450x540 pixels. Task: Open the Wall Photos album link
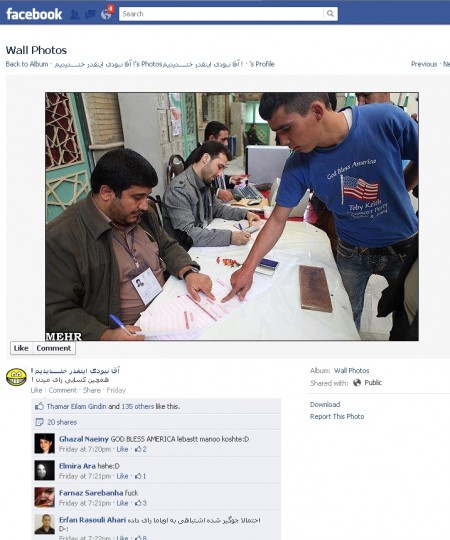[x=352, y=371]
